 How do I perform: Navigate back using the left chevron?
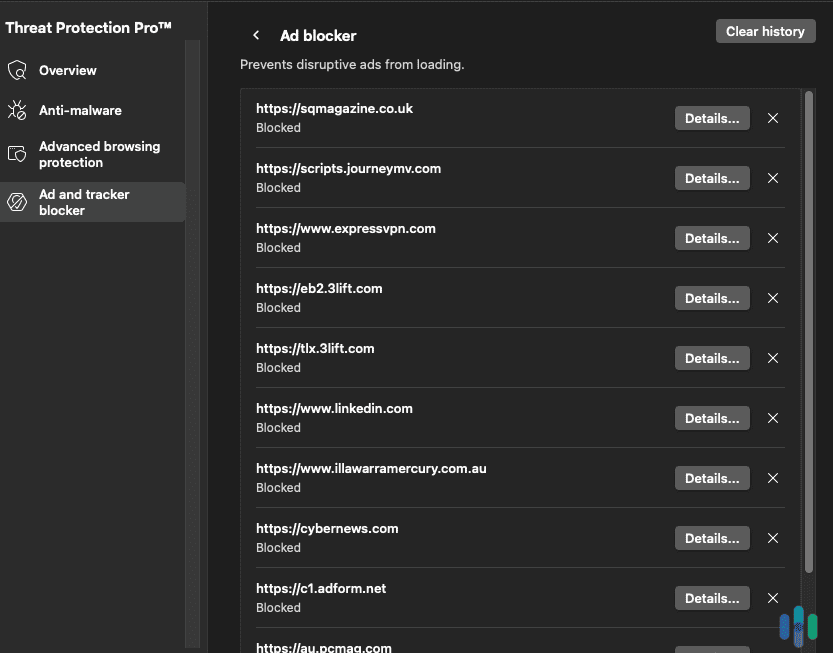click(x=256, y=35)
